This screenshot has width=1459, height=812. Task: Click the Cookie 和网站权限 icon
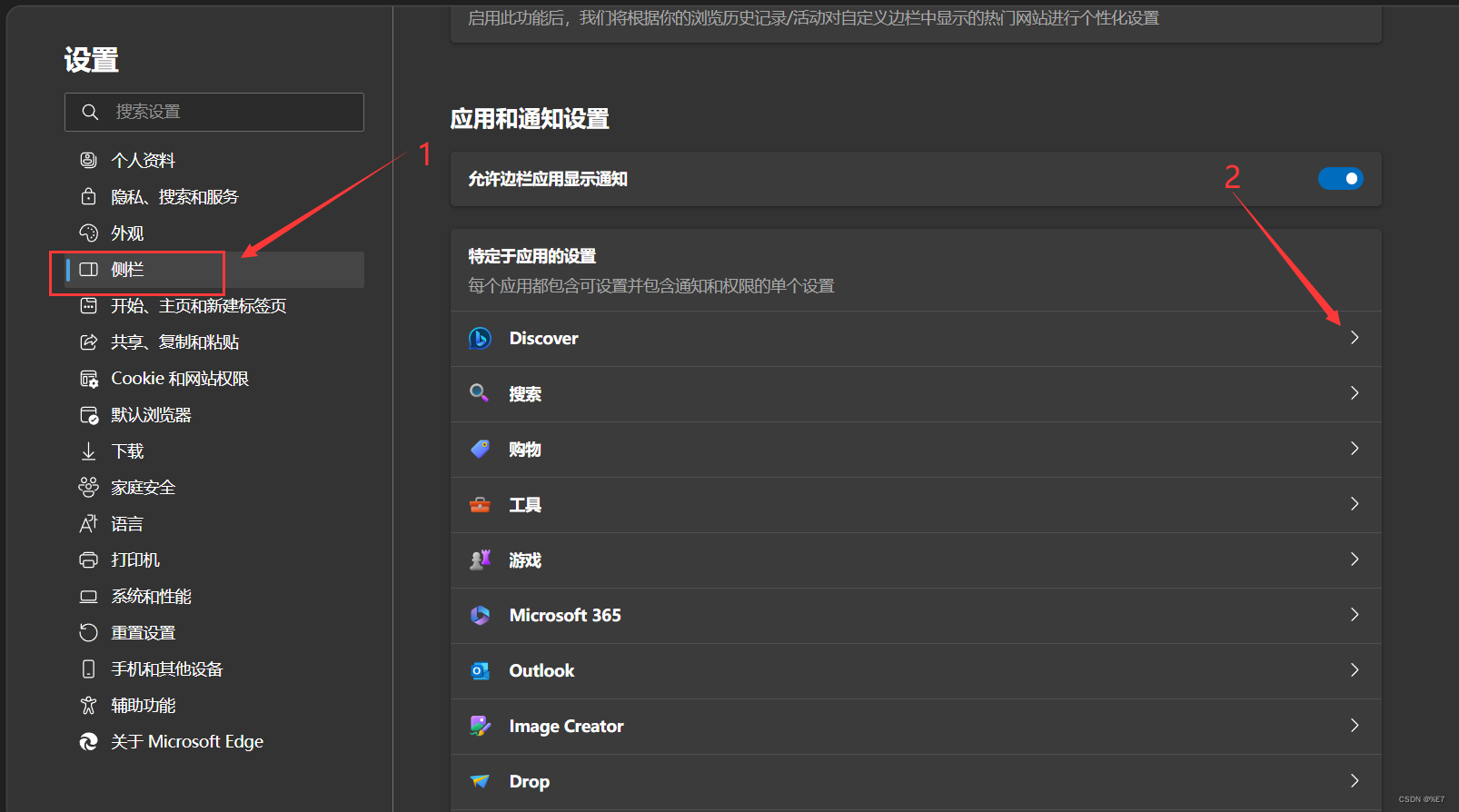tap(89, 378)
